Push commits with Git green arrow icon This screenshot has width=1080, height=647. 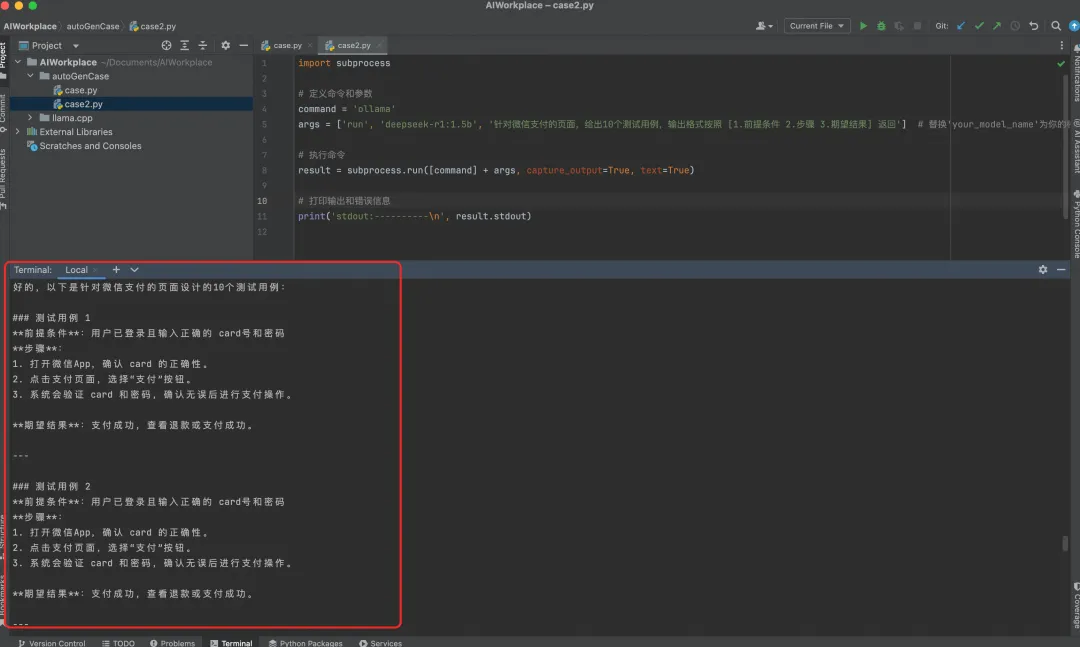[x=997, y=26]
